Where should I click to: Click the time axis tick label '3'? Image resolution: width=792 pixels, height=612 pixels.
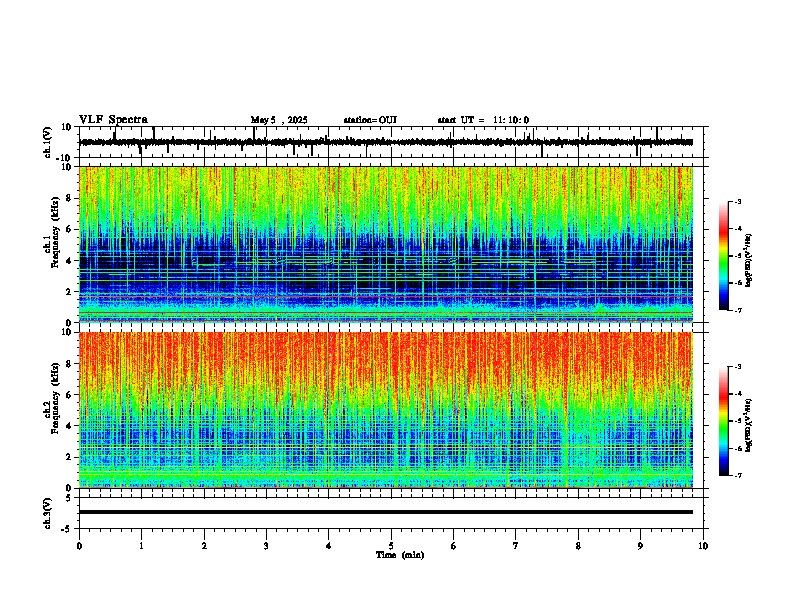[266, 546]
